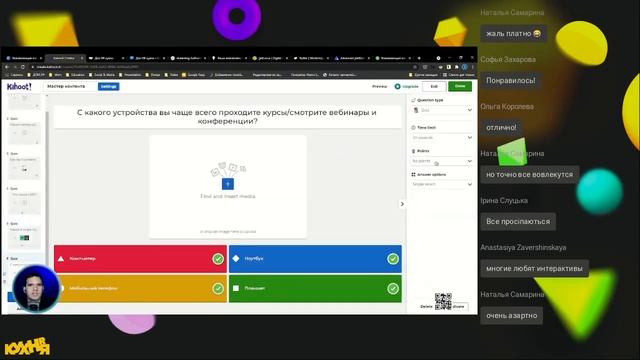
Task: Click the square shape on green answer
Action: pos(236,288)
